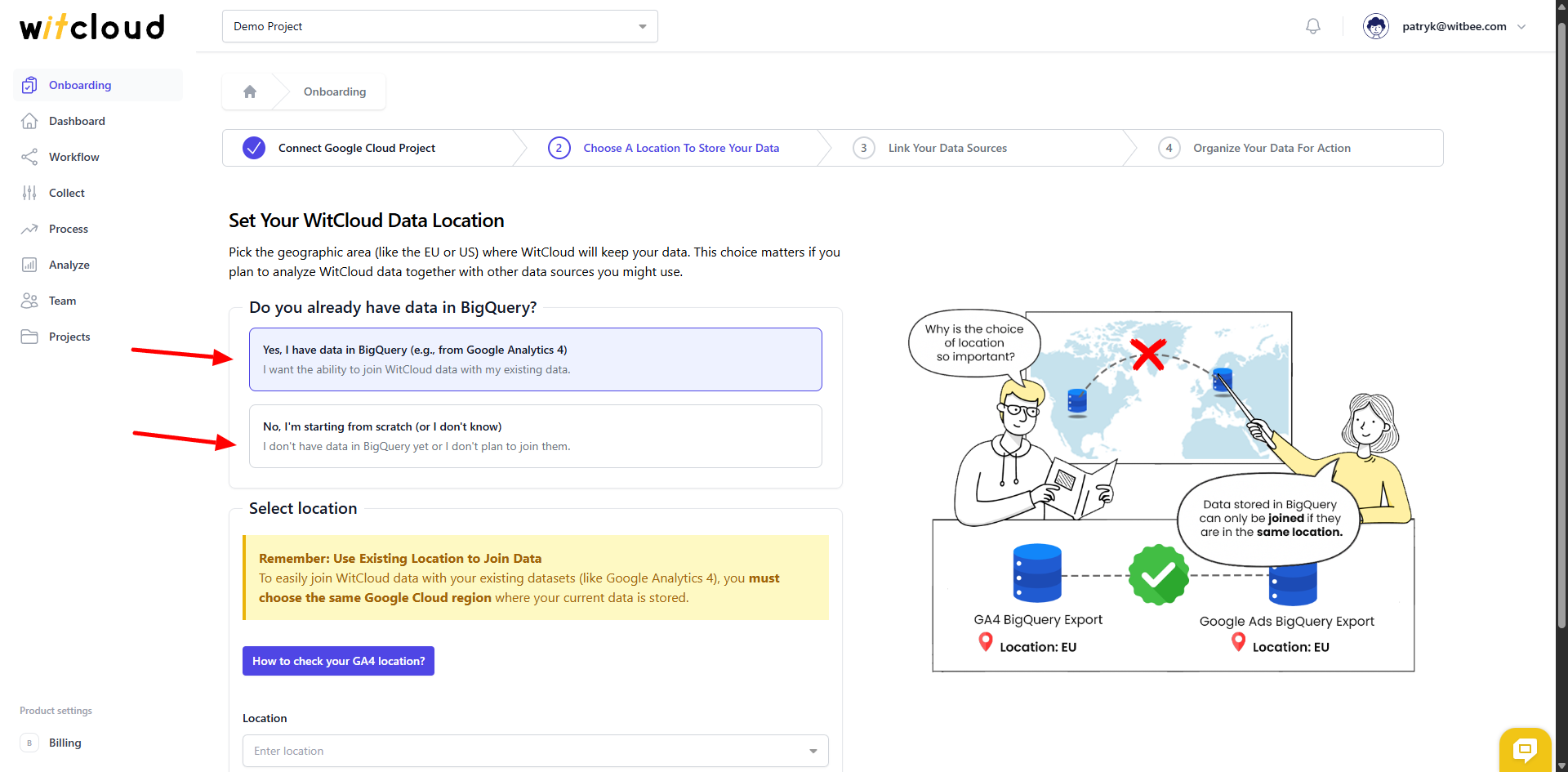Click the Dashboard house icon
This screenshot has height=772, width=1568.
click(x=29, y=121)
